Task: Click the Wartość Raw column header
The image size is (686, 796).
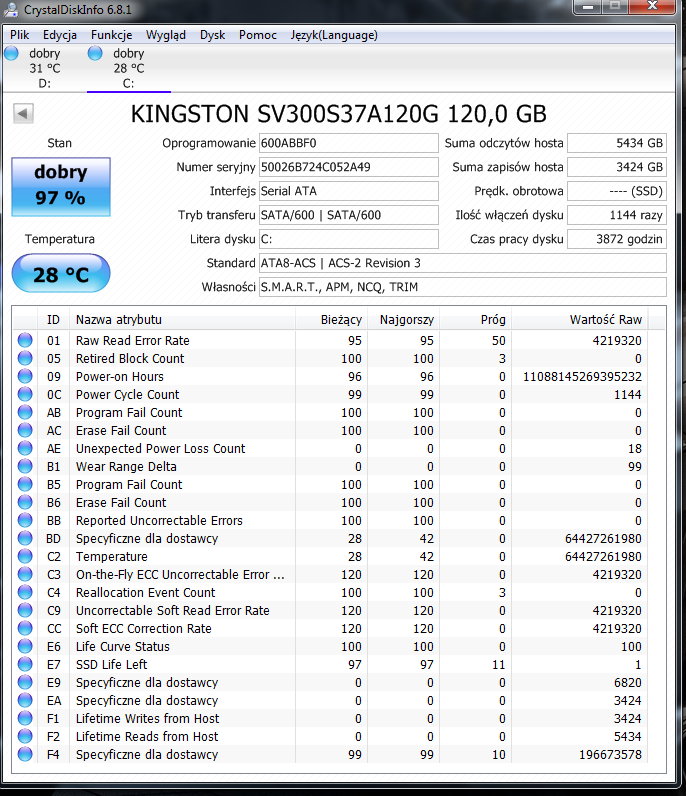Action: [580, 320]
